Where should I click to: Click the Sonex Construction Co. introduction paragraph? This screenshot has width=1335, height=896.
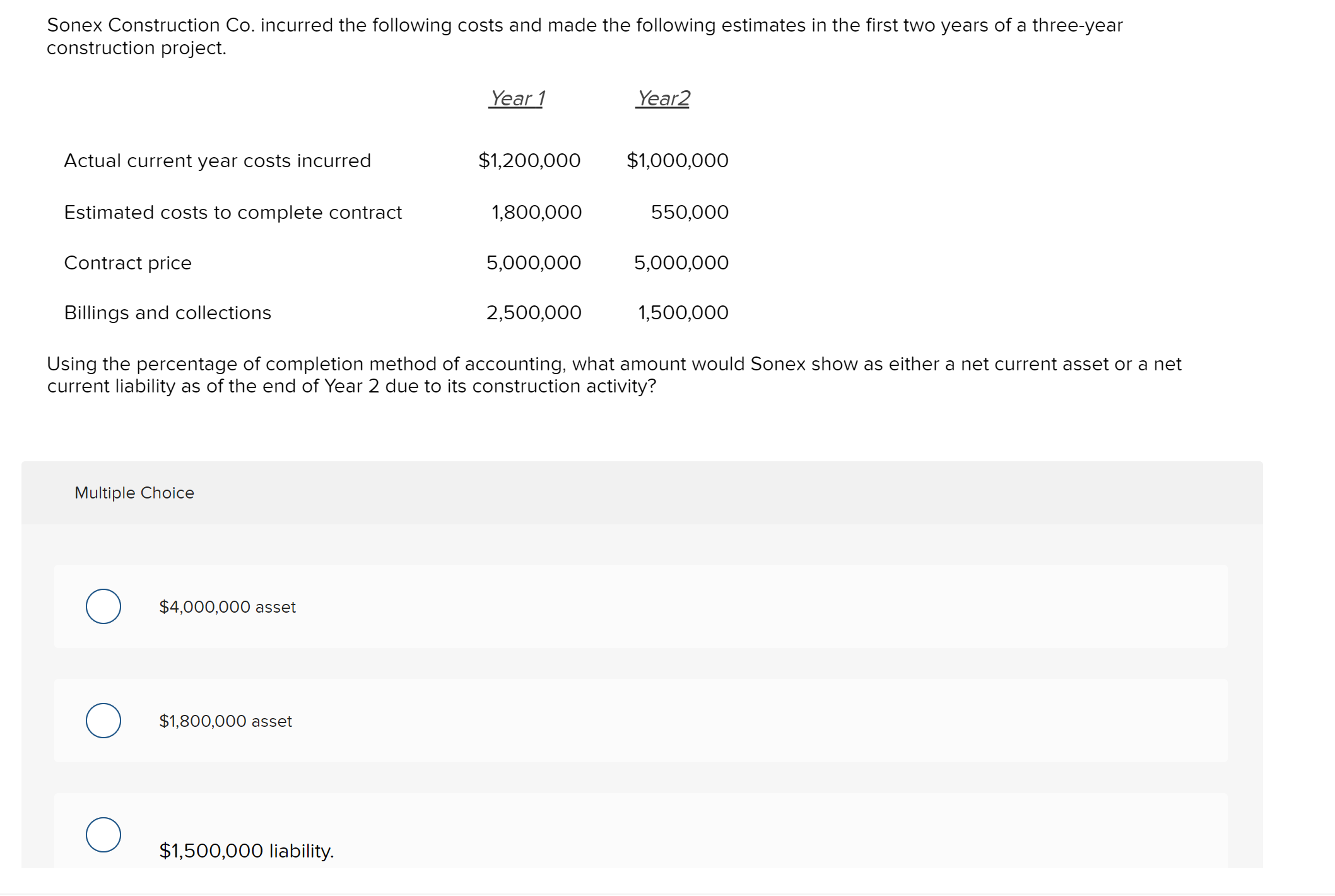click(585, 36)
